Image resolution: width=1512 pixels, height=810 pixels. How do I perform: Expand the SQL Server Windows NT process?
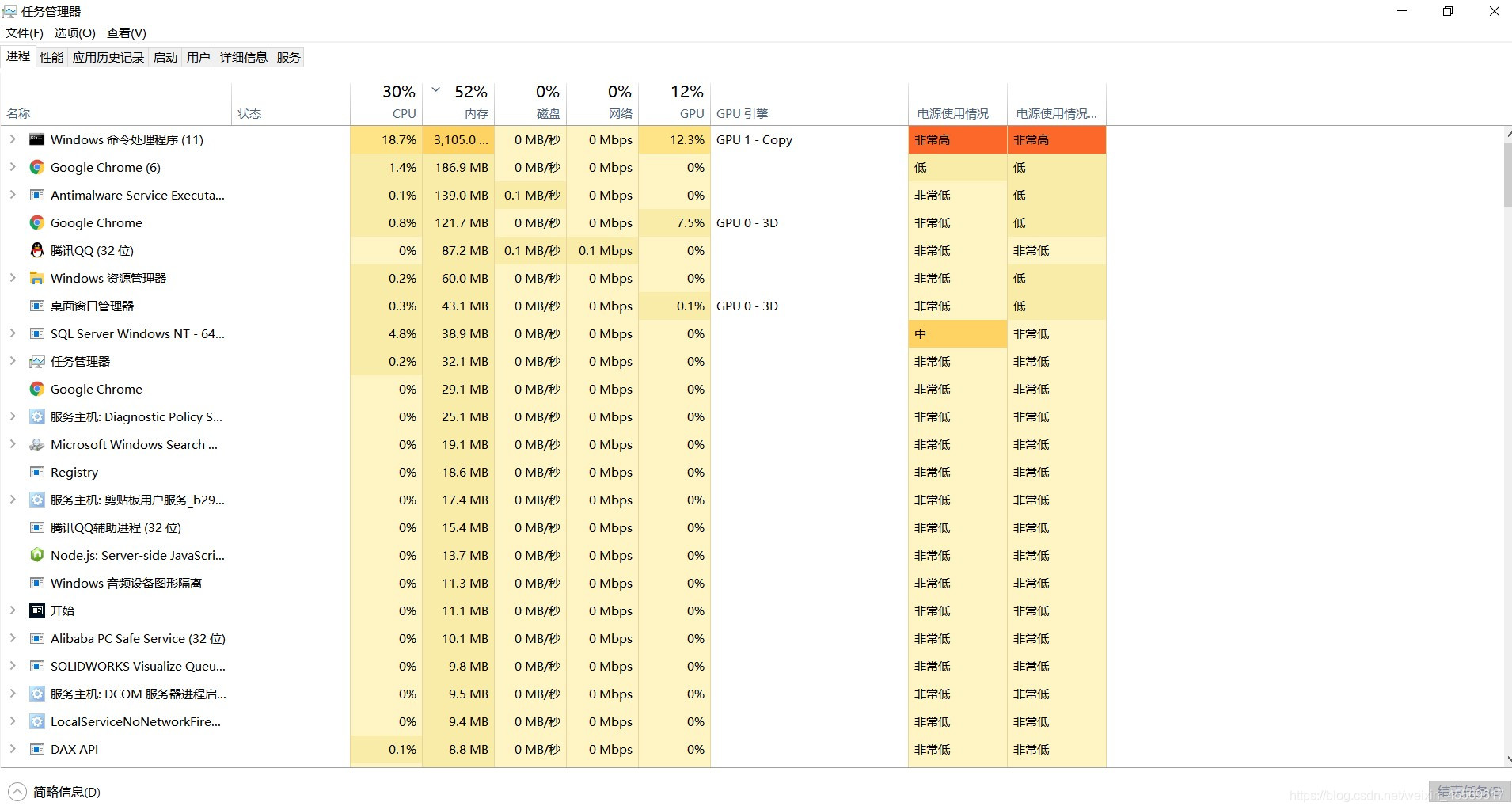13,333
